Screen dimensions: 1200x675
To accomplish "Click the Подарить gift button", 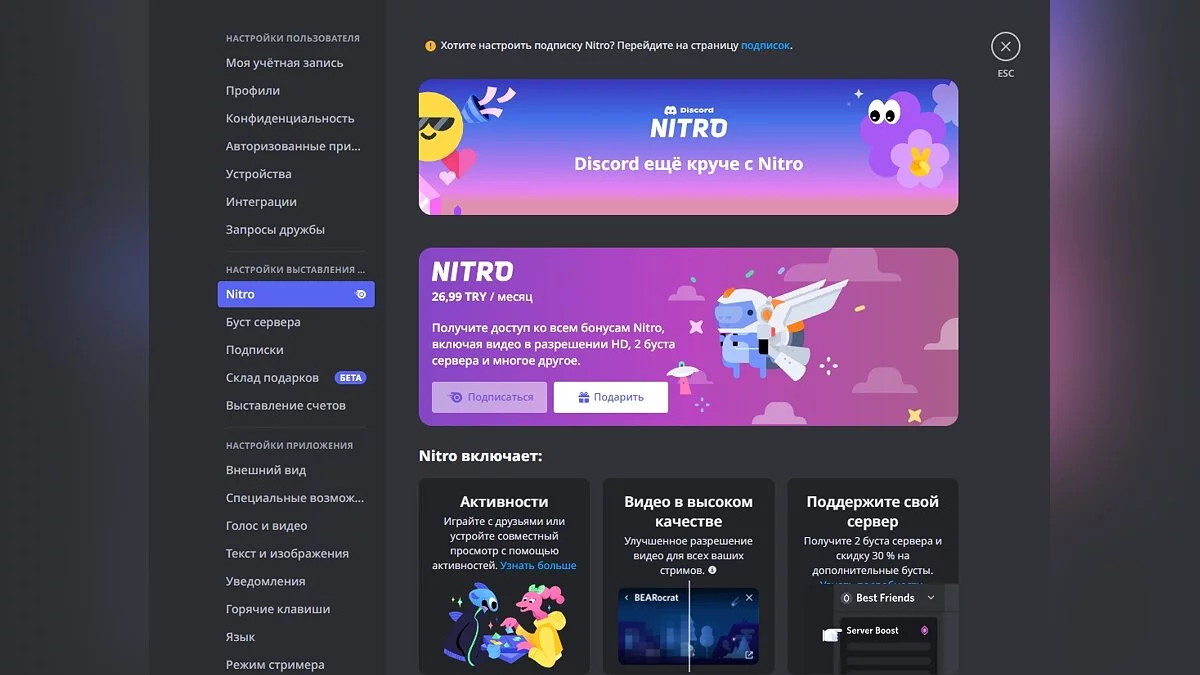I will coord(611,397).
